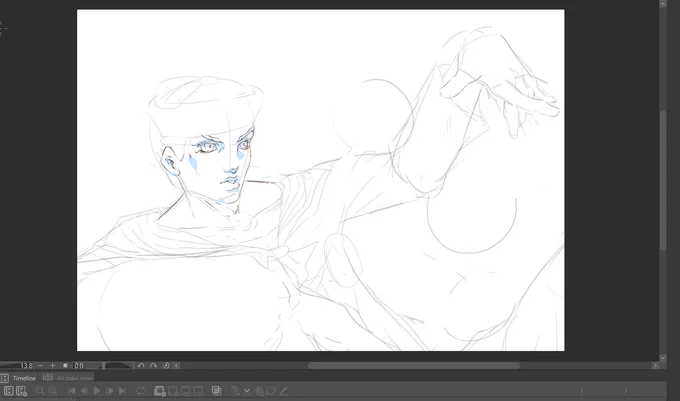Click the down arrow of the vertical scrollbar
This screenshot has height=401, width=680.
[663, 358]
